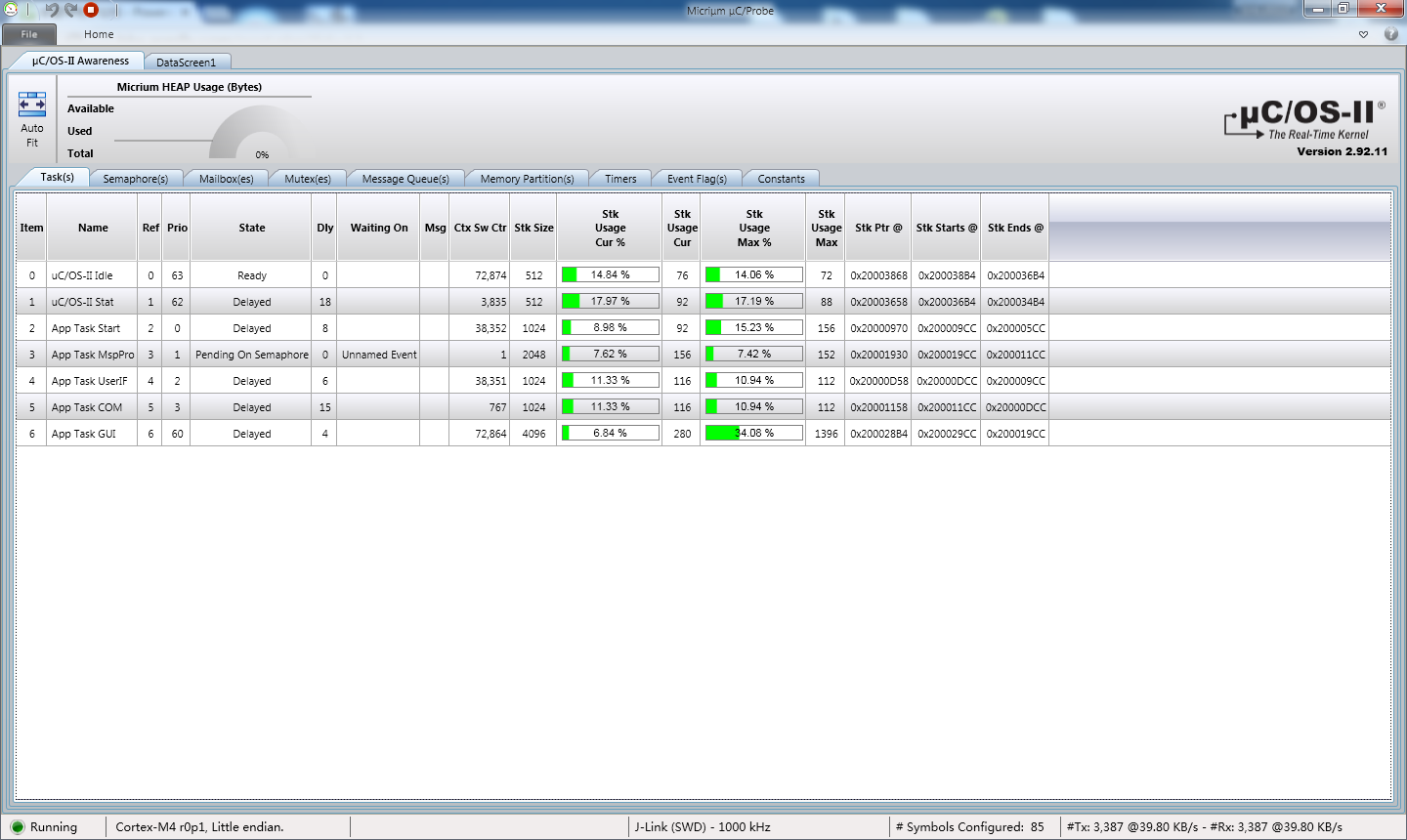Open the Mailbox(es) tab
Screen dimensions: 1407x840
tap(227, 179)
